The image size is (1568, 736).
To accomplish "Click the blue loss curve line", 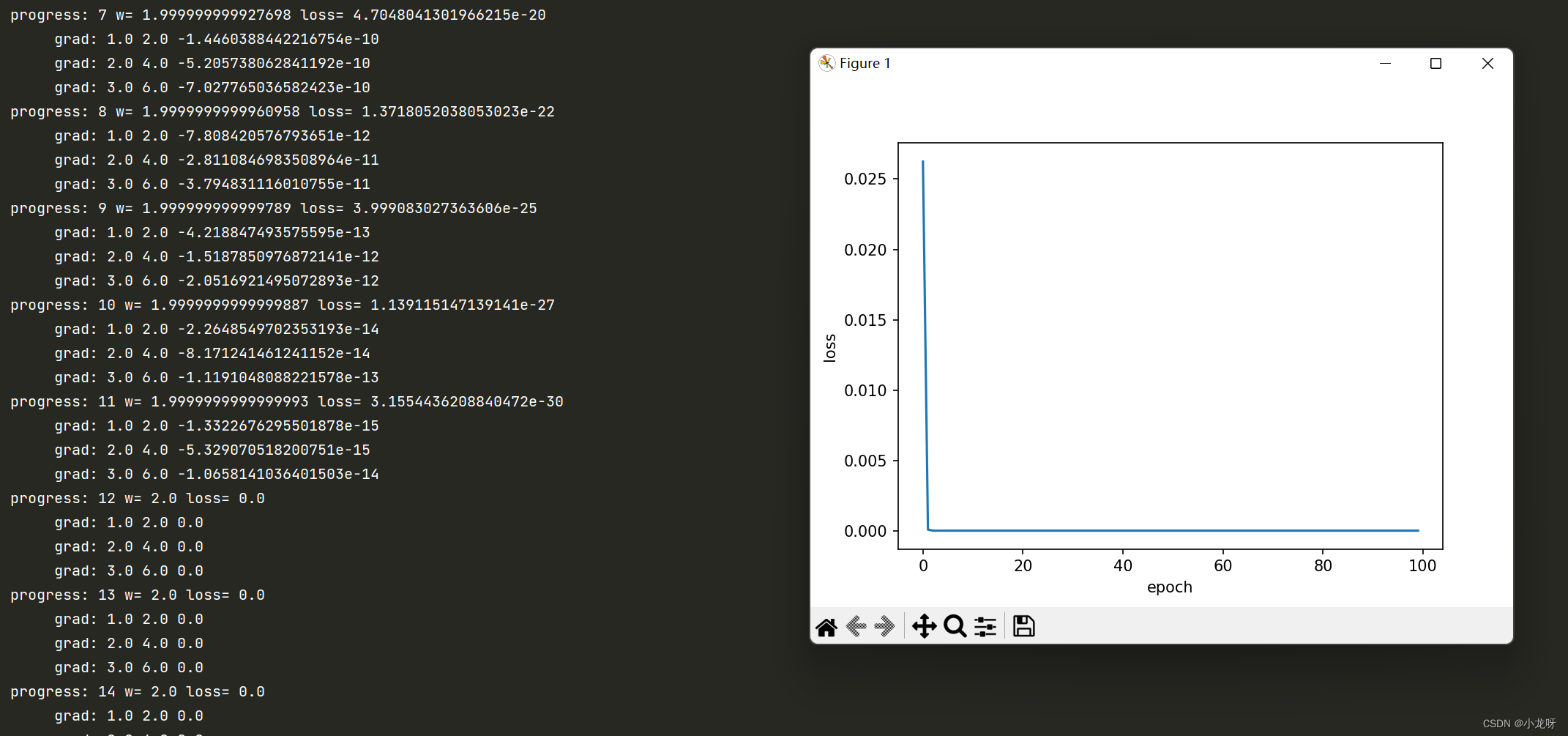I will pyautogui.click(x=1171, y=530).
